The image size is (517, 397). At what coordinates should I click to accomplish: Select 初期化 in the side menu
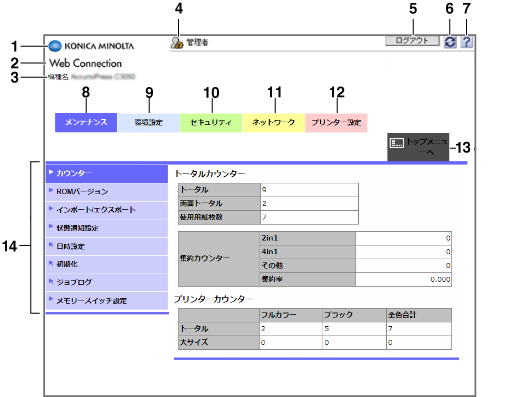click(x=107, y=264)
